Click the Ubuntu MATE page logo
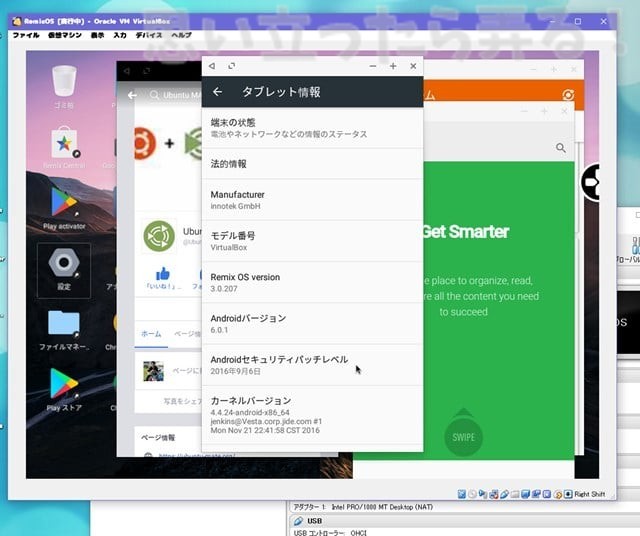The image size is (640, 536). pyautogui.click(x=159, y=236)
